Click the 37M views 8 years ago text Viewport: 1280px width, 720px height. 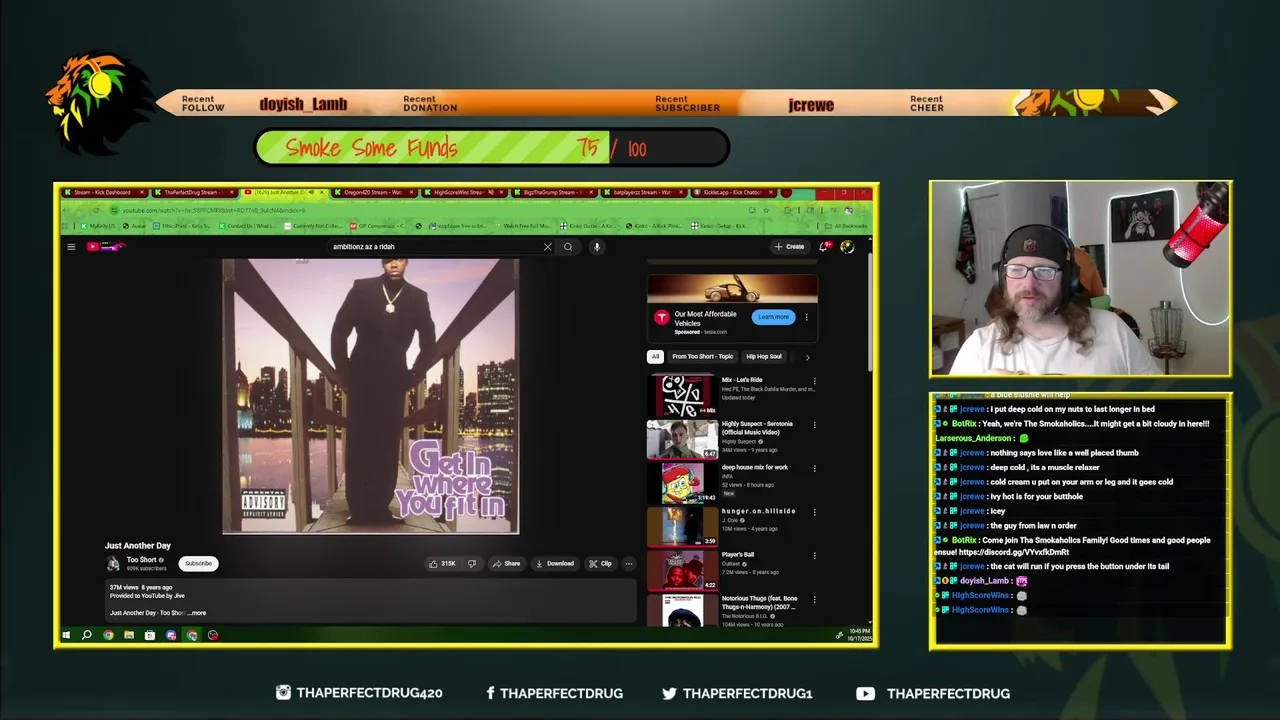(x=141, y=587)
